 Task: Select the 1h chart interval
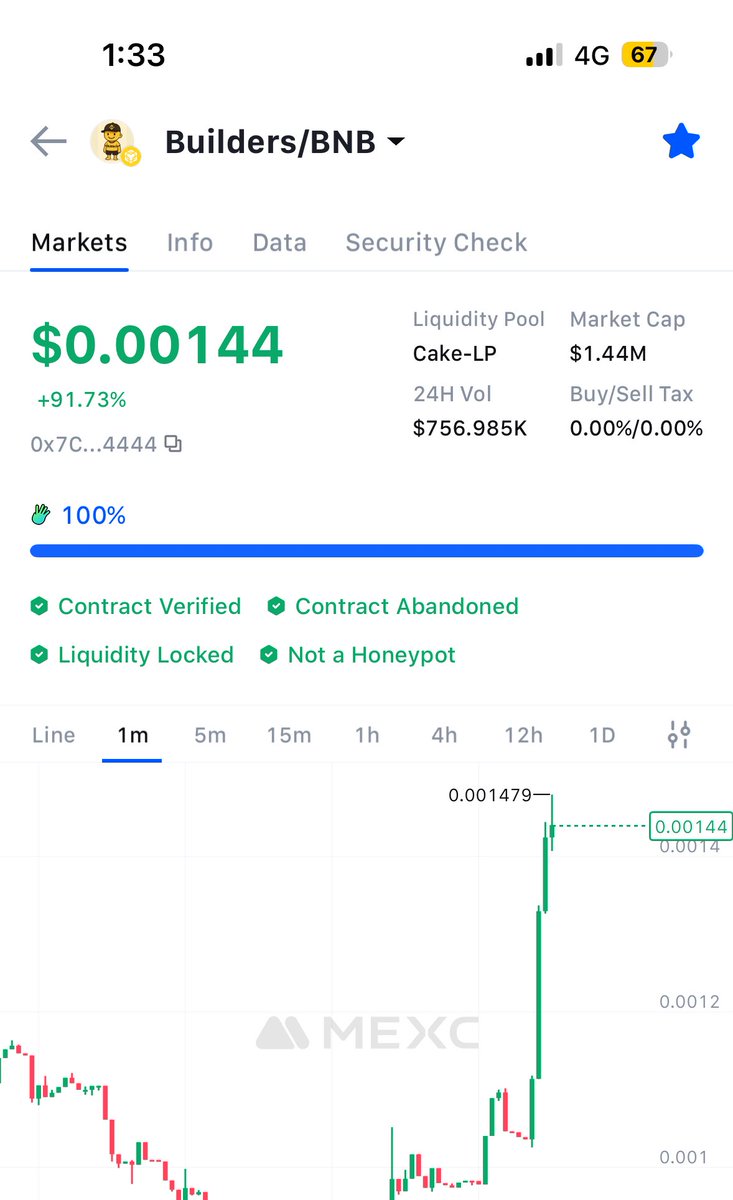[367, 735]
